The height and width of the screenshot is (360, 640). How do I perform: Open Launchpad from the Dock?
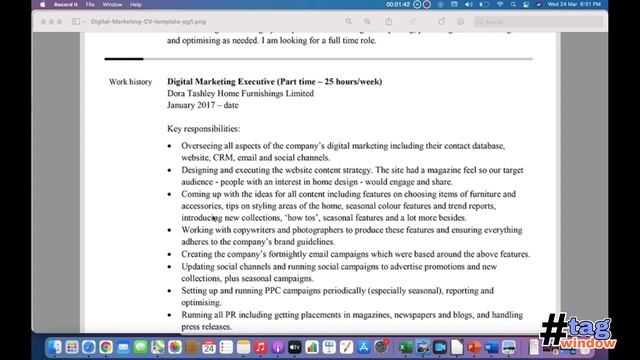pos(71,347)
